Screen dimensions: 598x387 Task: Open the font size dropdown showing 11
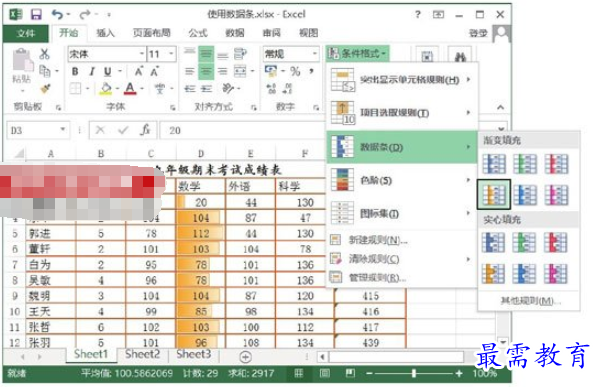tap(162, 54)
